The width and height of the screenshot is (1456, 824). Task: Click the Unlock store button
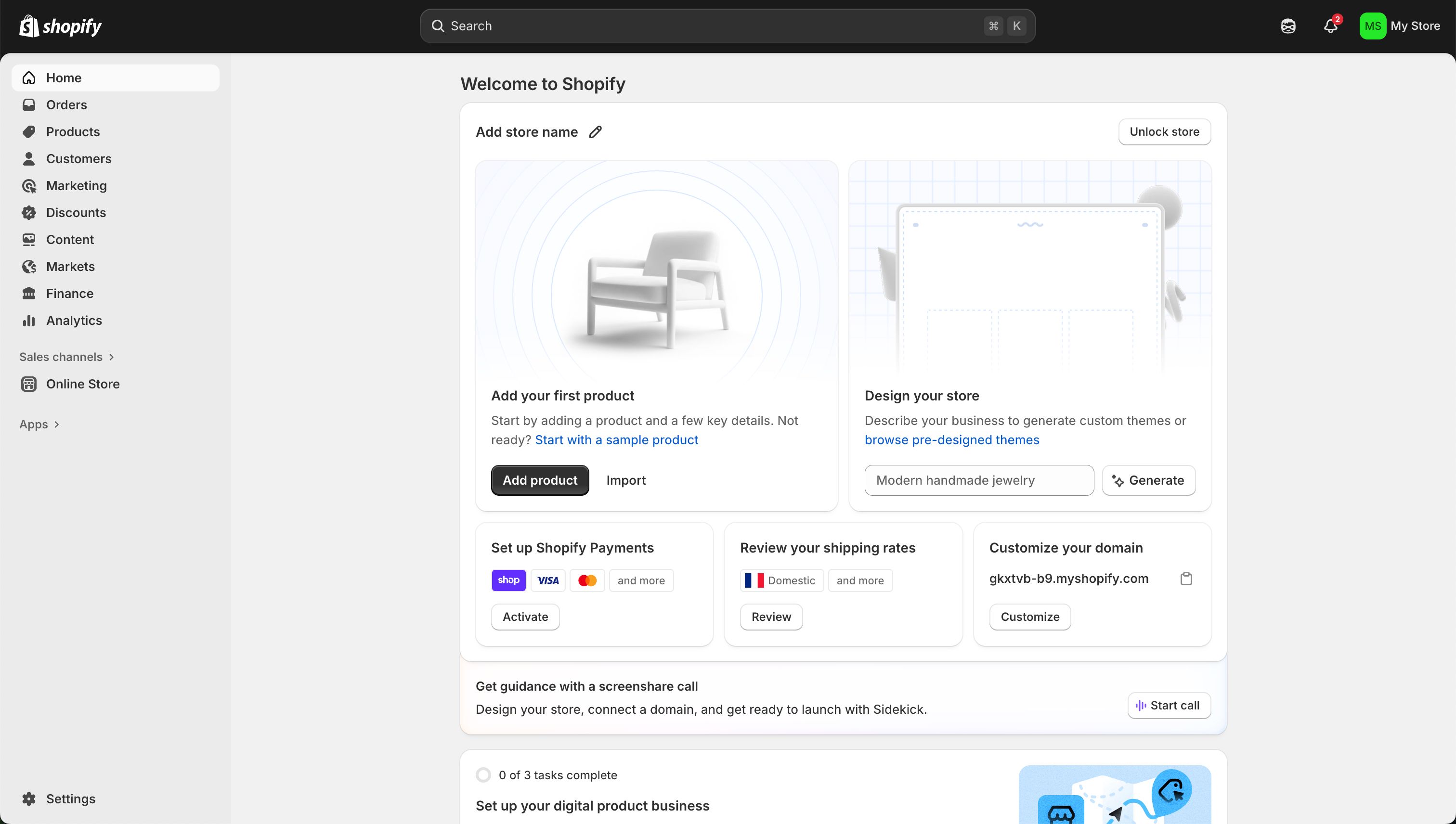point(1164,131)
